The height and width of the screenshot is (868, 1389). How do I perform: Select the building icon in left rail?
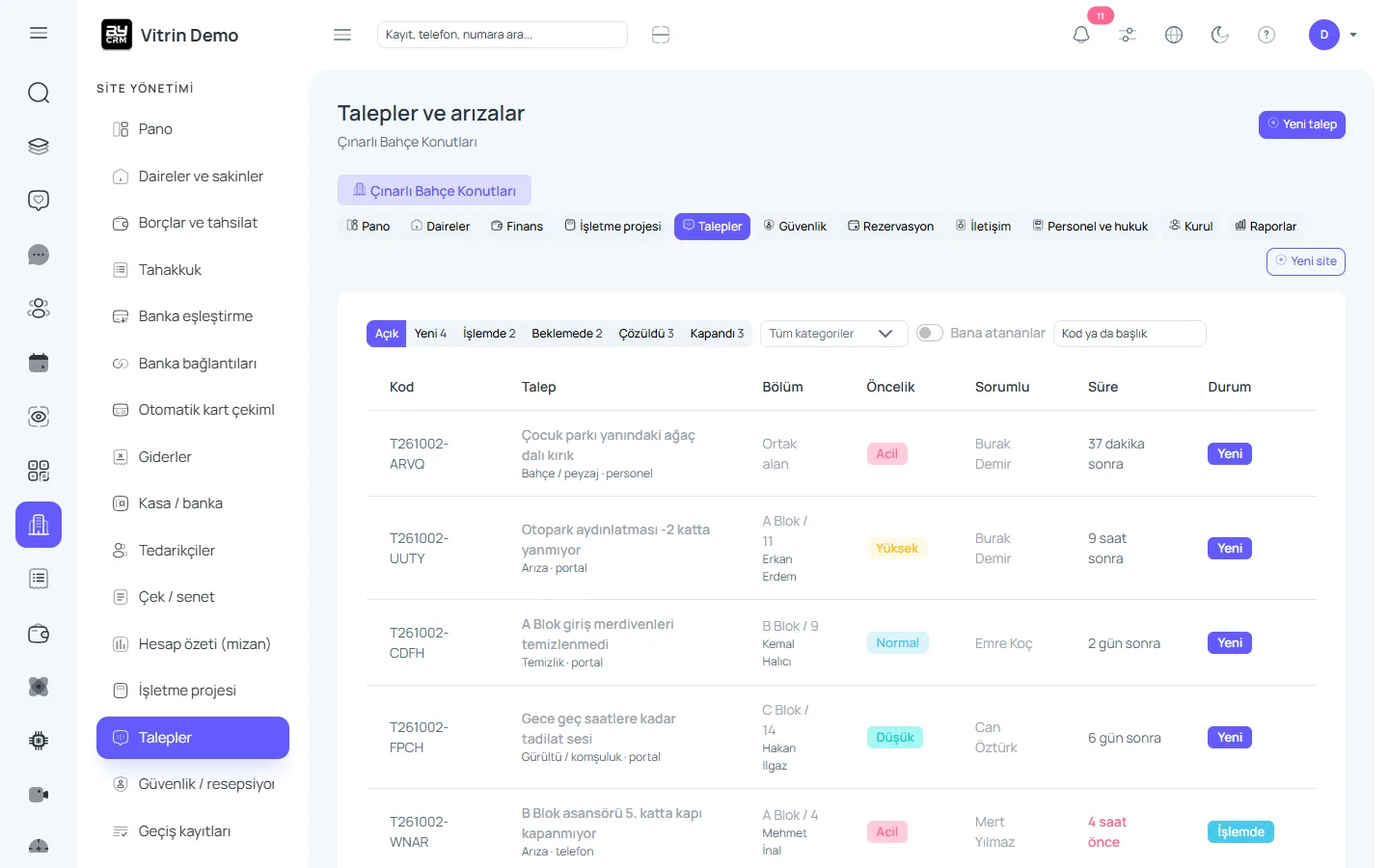pos(39,525)
